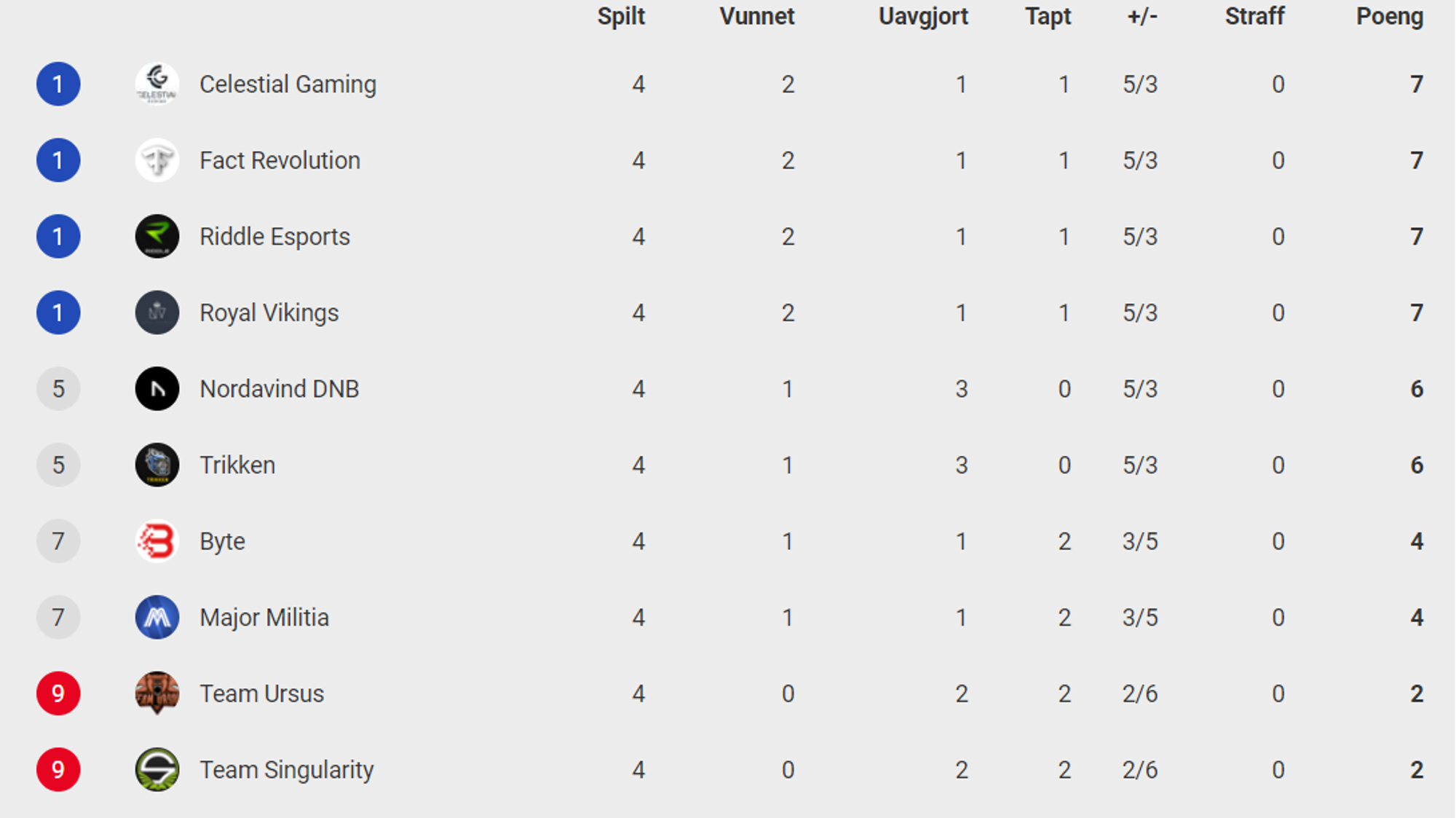The width and height of the screenshot is (1456, 818).
Task: Click the Nordavind DNB logo icon
Action: 157,389
